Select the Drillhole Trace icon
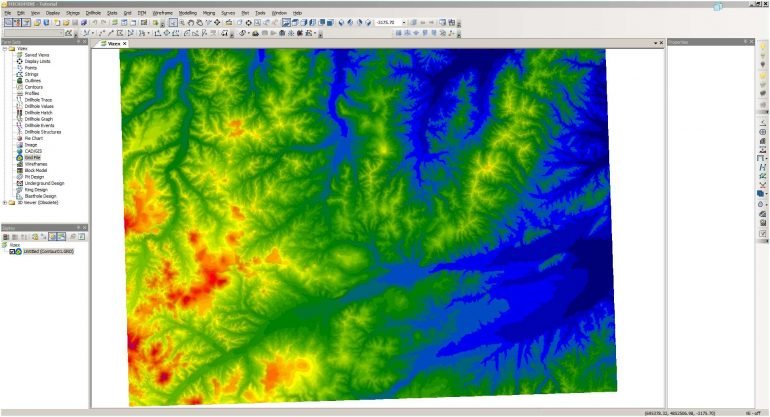The image size is (770, 417). [19, 100]
